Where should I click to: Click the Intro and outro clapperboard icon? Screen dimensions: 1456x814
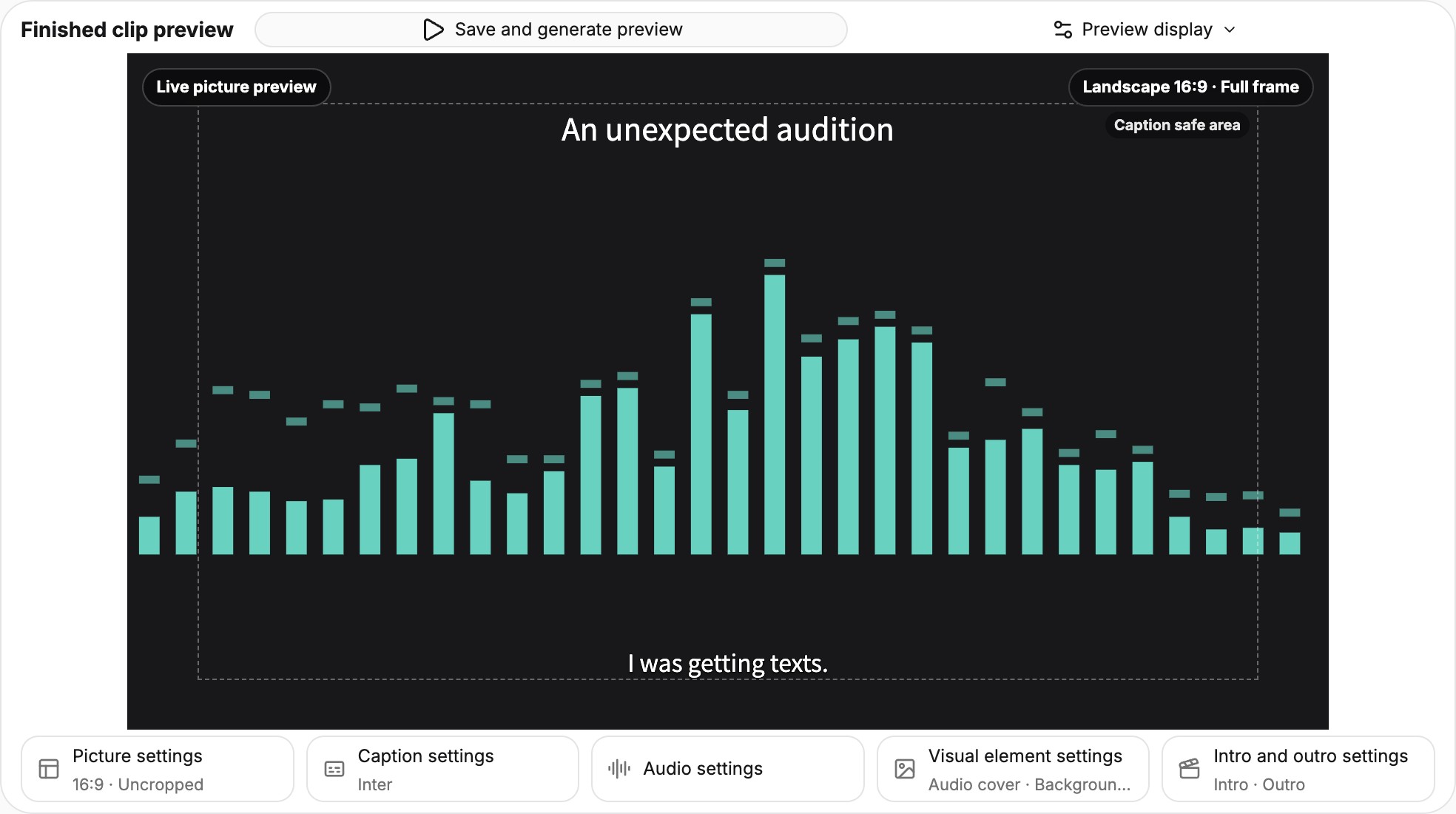point(1190,769)
